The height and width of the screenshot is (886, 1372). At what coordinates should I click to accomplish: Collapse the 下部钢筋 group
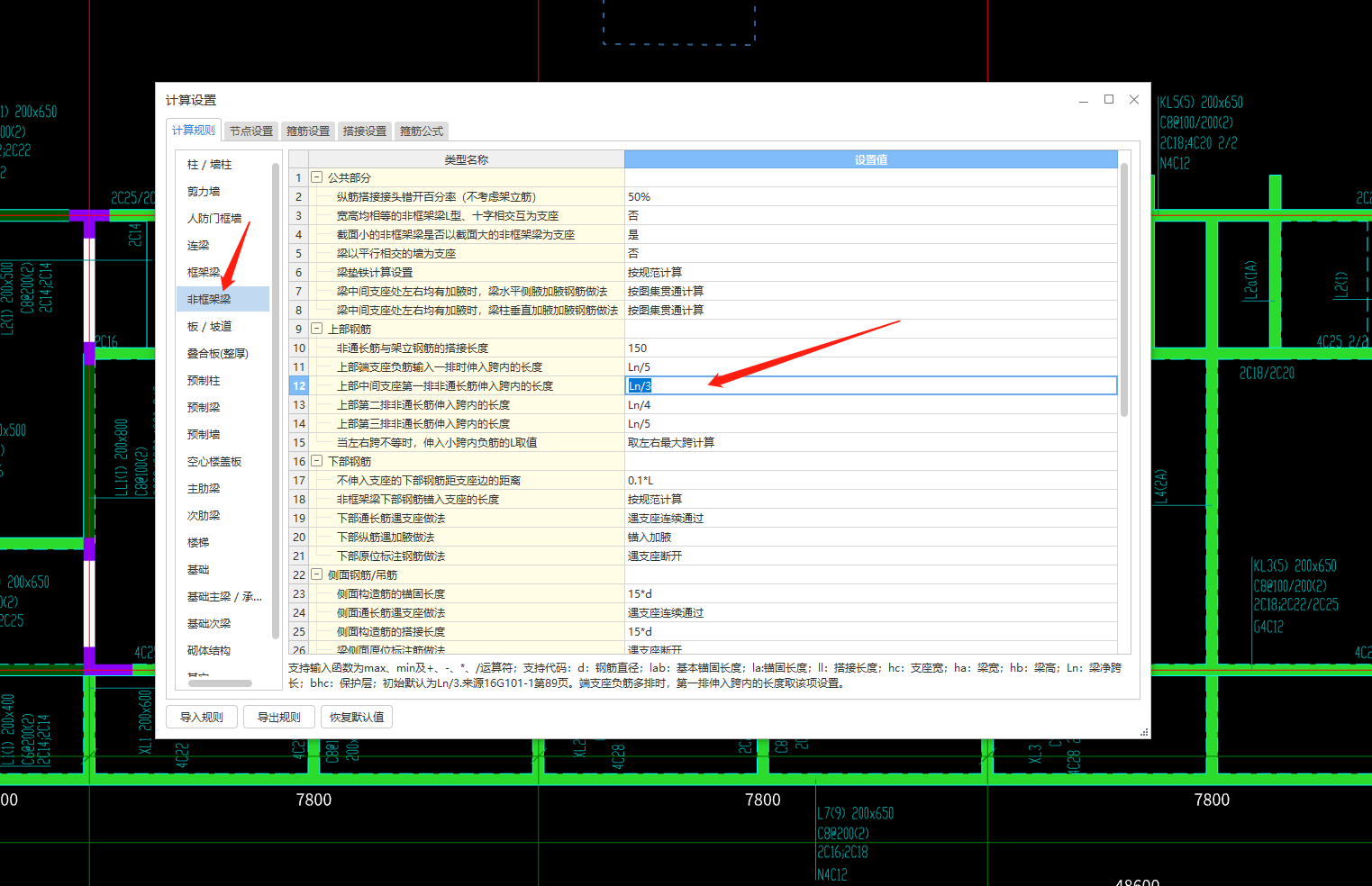tap(317, 461)
